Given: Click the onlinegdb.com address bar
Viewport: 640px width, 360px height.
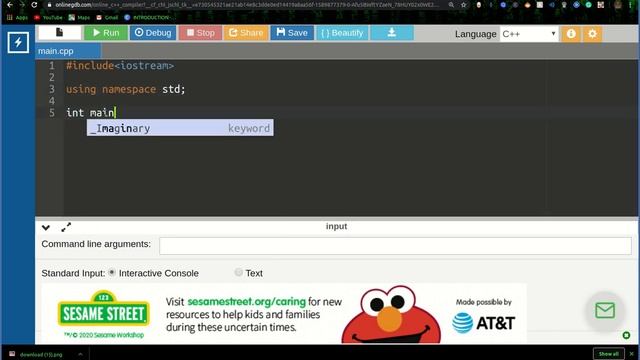Looking at the screenshot, I should [x=245, y=5].
